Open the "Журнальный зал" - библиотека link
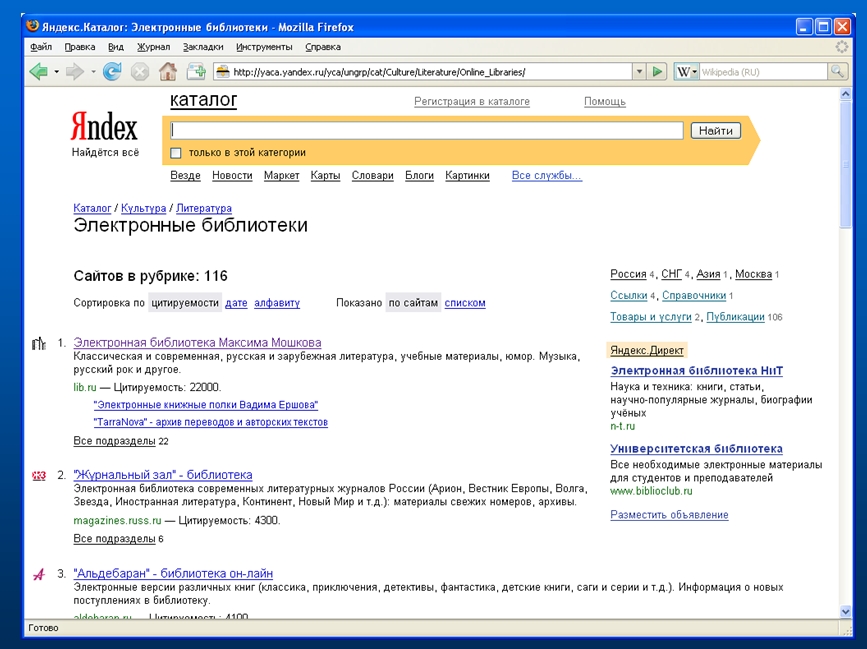867x649 pixels. pyautogui.click(x=163, y=475)
